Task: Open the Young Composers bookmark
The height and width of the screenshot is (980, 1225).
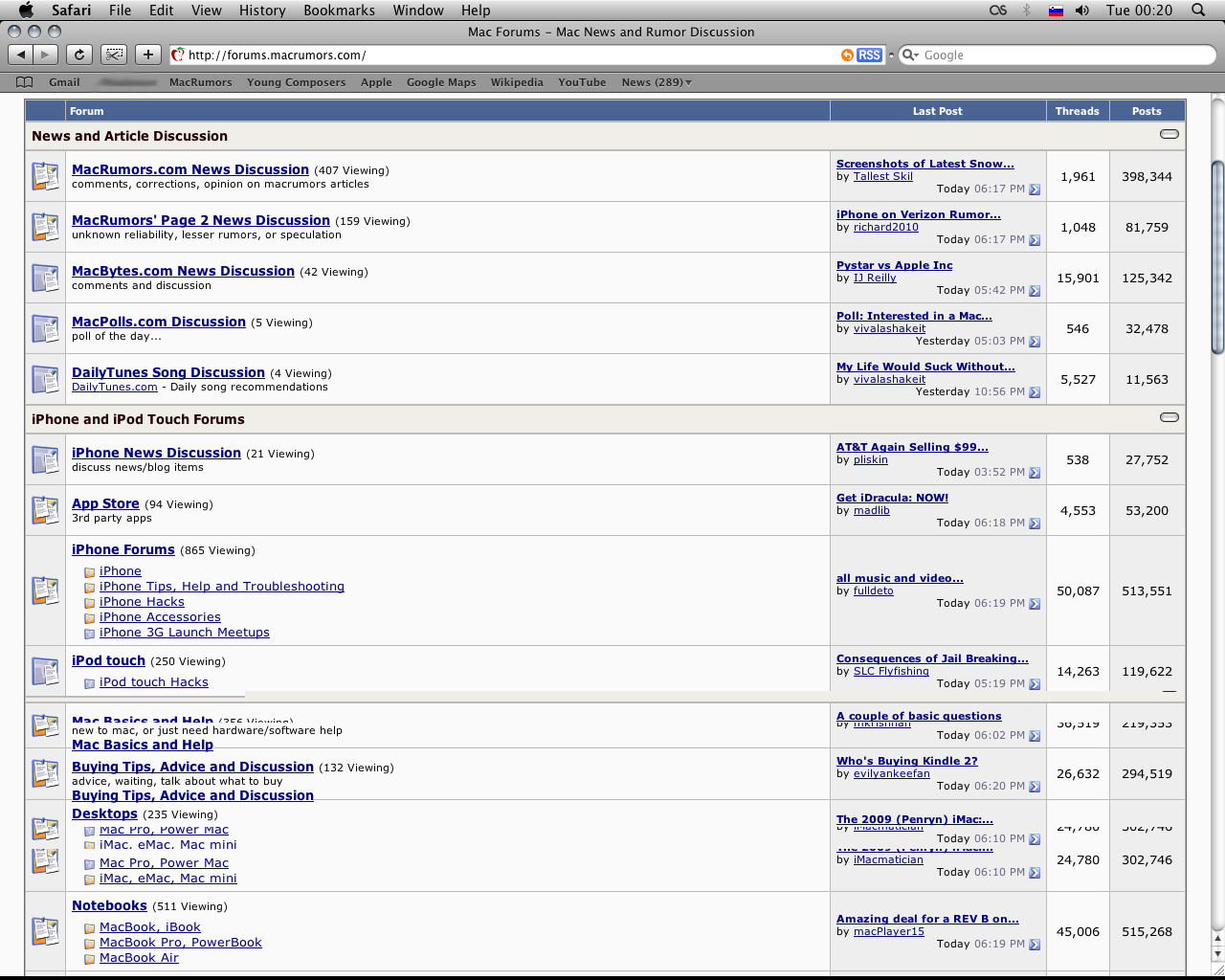Action: tap(296, 82)
